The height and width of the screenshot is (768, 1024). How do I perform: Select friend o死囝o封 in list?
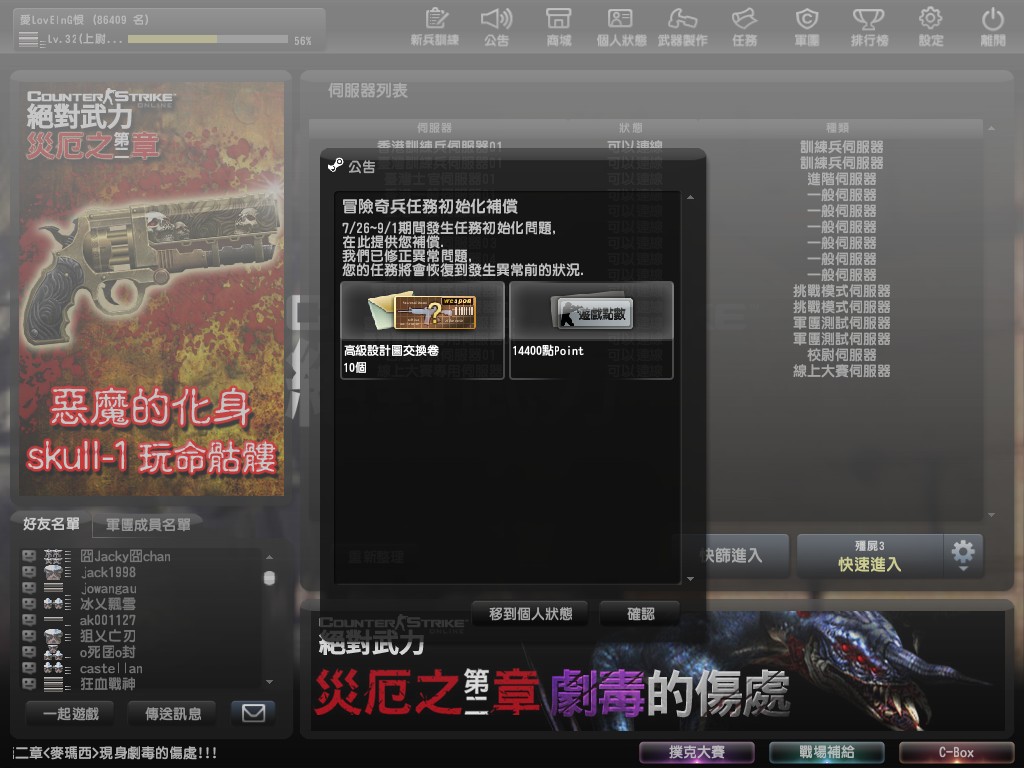pyautogui.click(x=108, y=652)
